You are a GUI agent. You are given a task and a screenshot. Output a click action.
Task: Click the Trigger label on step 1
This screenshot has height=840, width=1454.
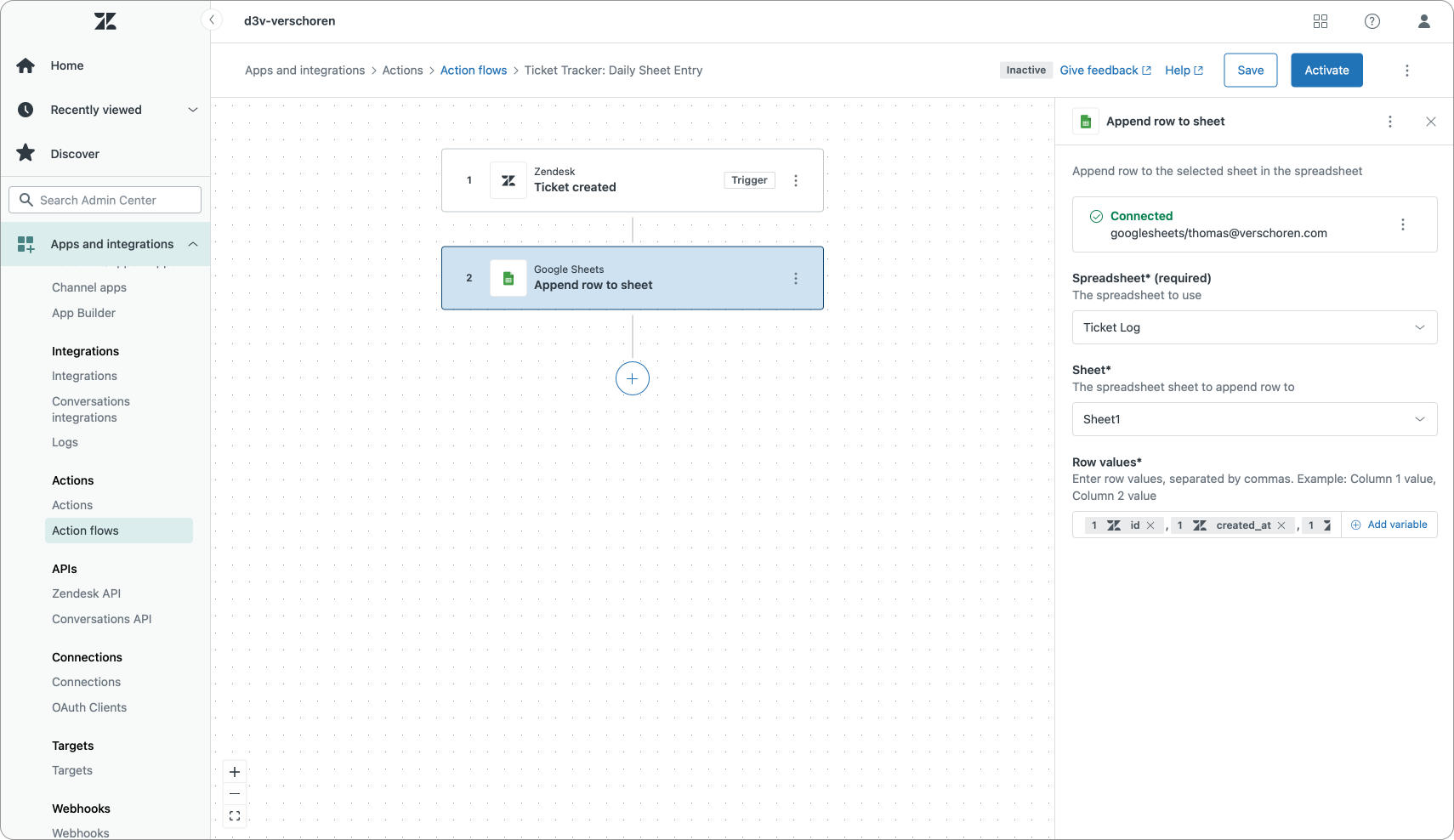(x=749, y=180)
